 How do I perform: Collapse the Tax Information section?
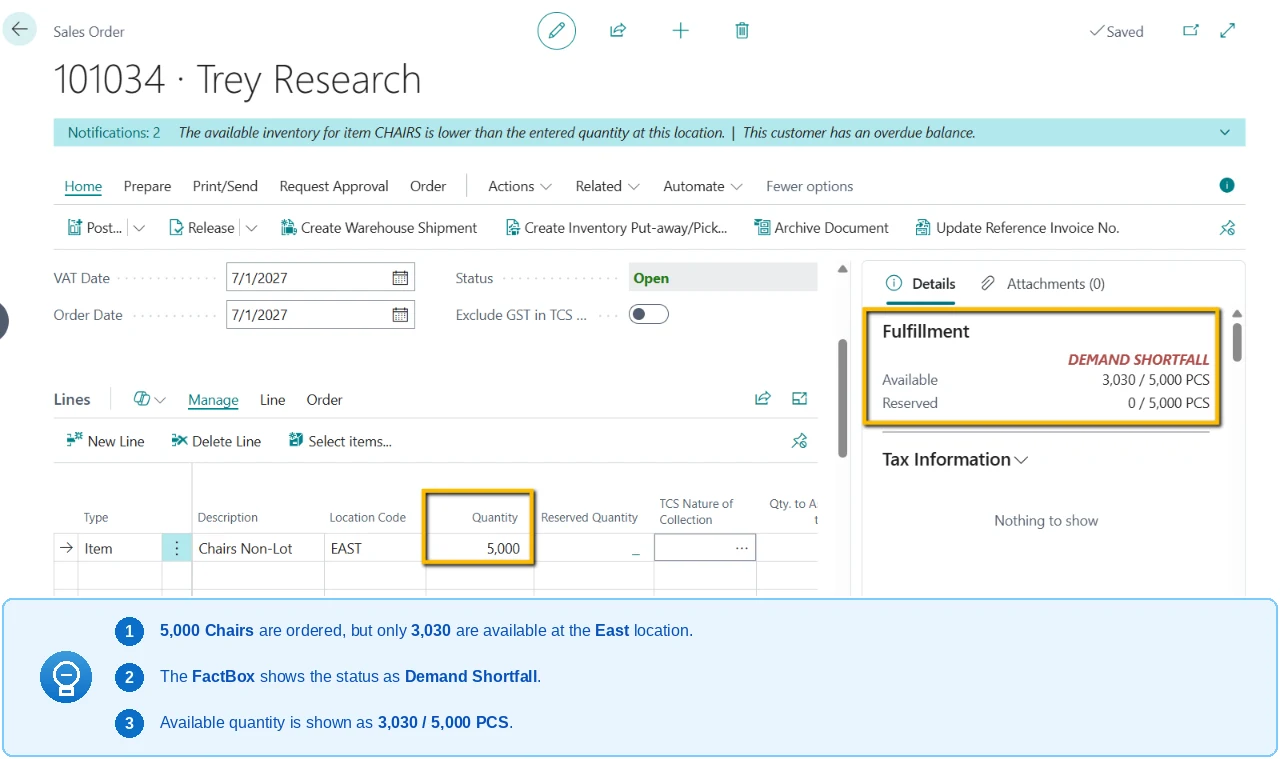(955, 459)
